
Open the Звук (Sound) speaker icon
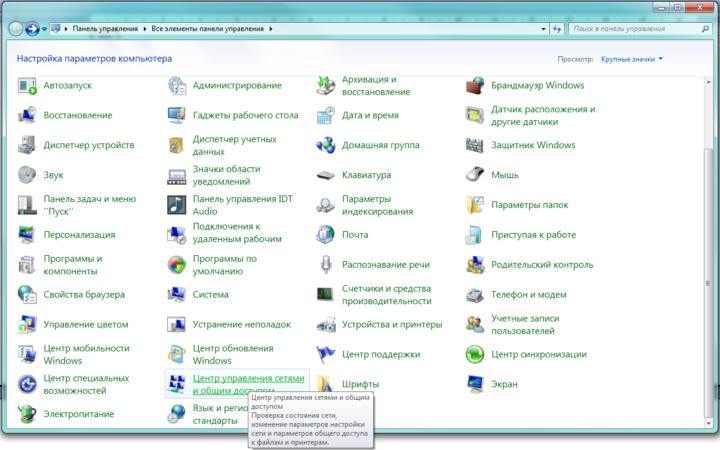[27, 175]
